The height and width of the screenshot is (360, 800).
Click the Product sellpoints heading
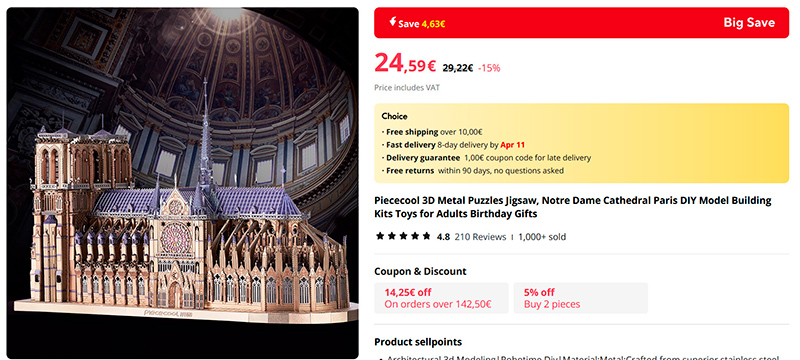tap(418, 342)
